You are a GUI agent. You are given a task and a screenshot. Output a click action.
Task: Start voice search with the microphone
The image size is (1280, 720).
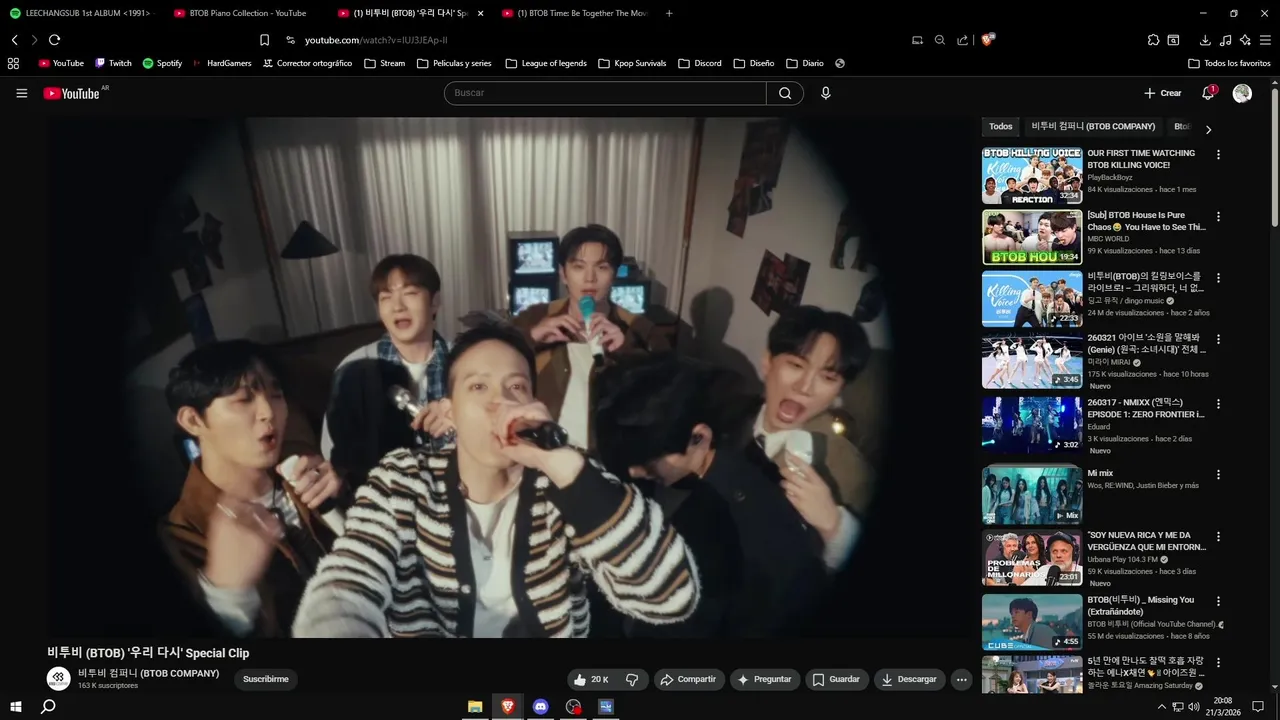click(x=825, y=93)
